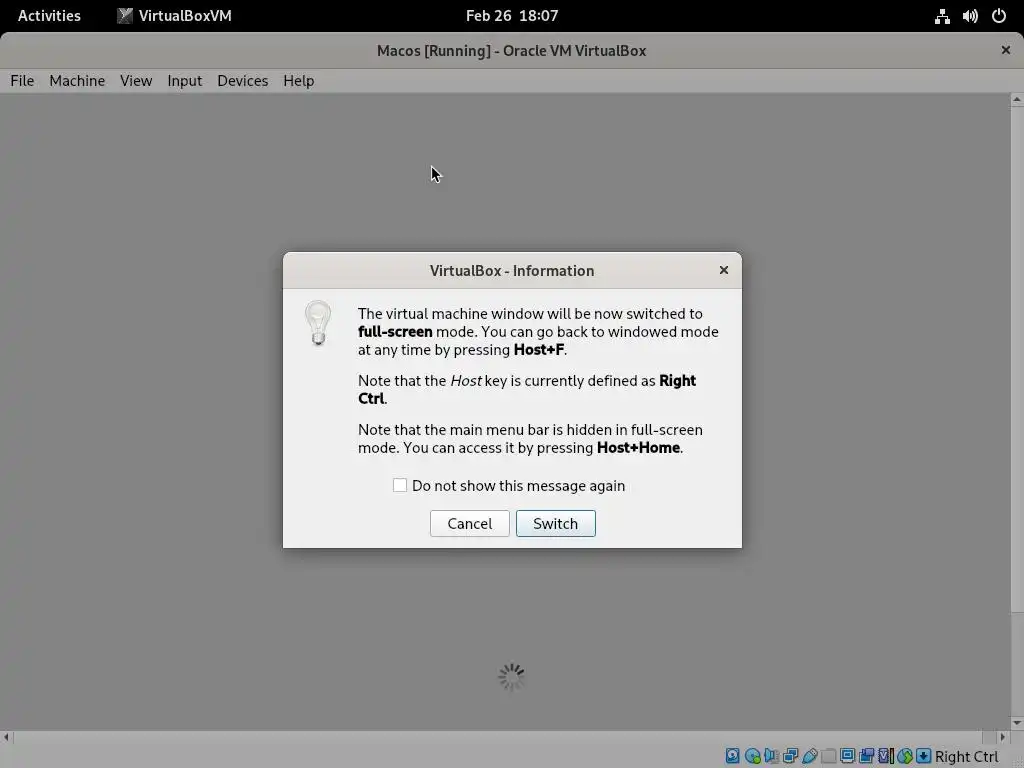Open the power menu icon in top bar
1024x768 pixels.
pyautogui.click(x=999, y=16)
